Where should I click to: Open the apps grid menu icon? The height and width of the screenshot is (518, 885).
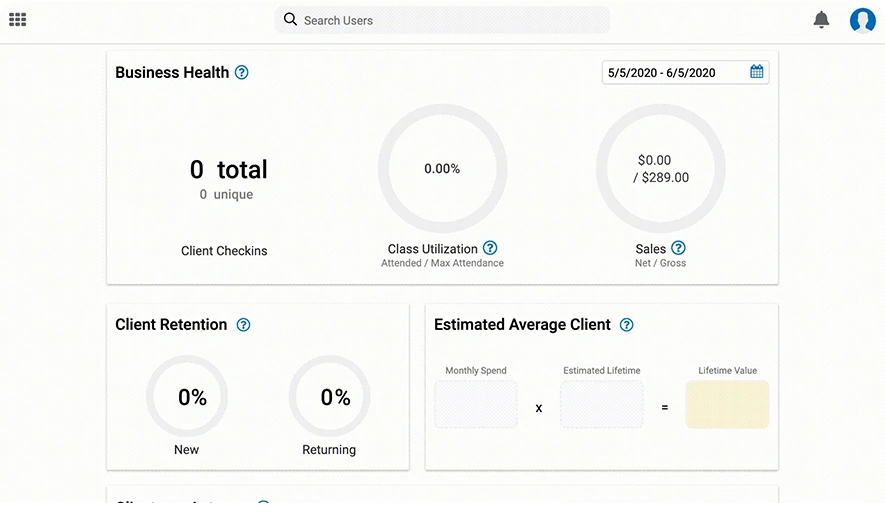point(17,20)
